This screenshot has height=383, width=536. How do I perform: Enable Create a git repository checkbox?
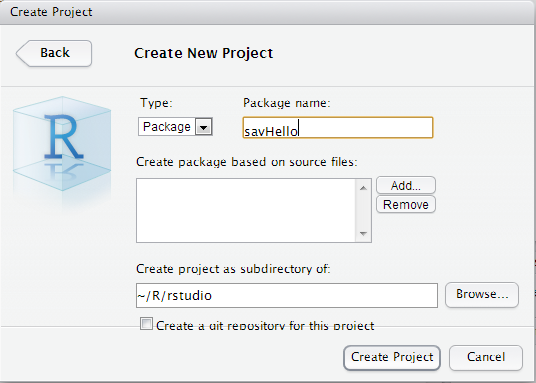(146, 324)
